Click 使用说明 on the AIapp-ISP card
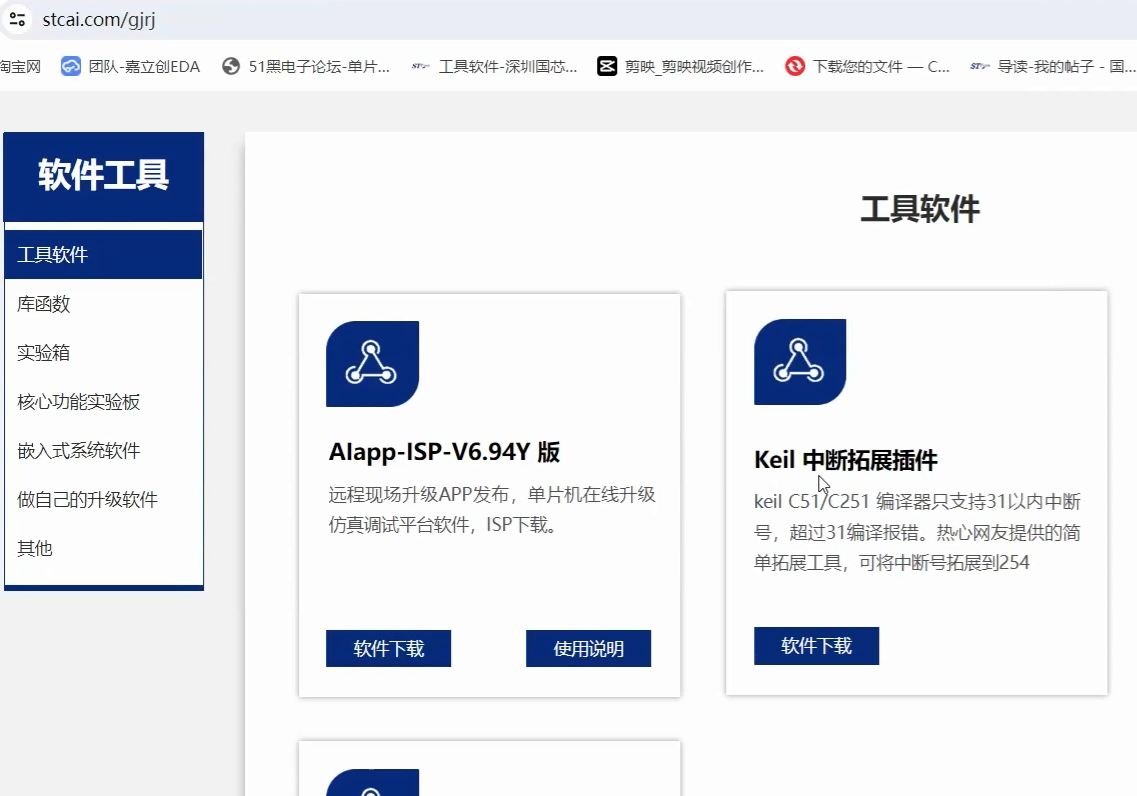 tap(589, 648)
